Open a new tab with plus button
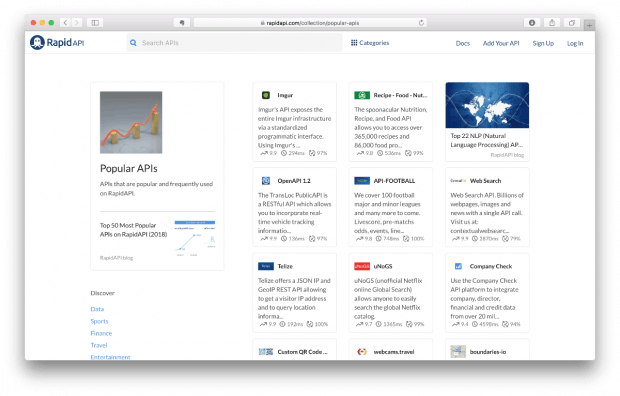 coord(589,25)
